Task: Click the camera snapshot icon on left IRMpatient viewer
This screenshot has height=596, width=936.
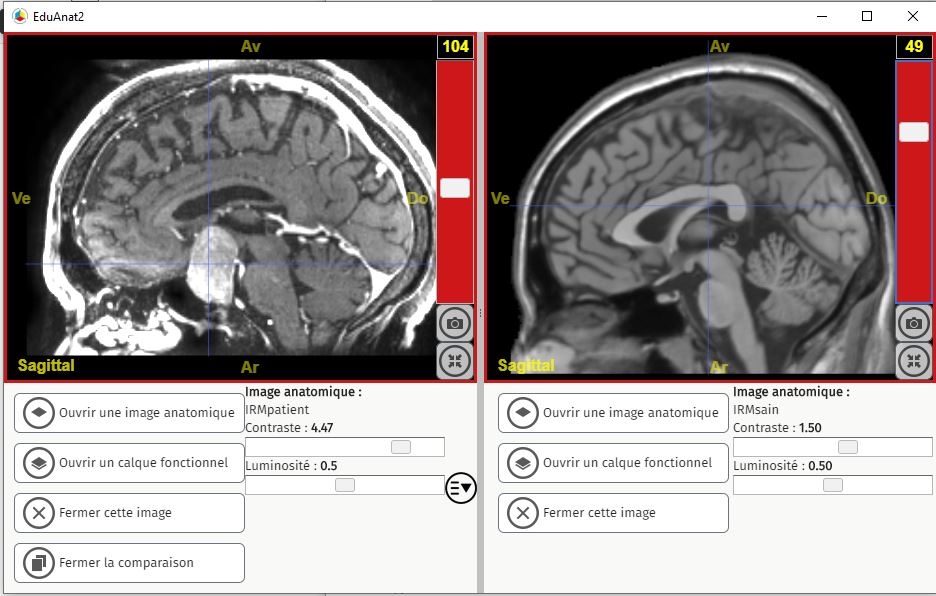Action: [x=455, y=323]
